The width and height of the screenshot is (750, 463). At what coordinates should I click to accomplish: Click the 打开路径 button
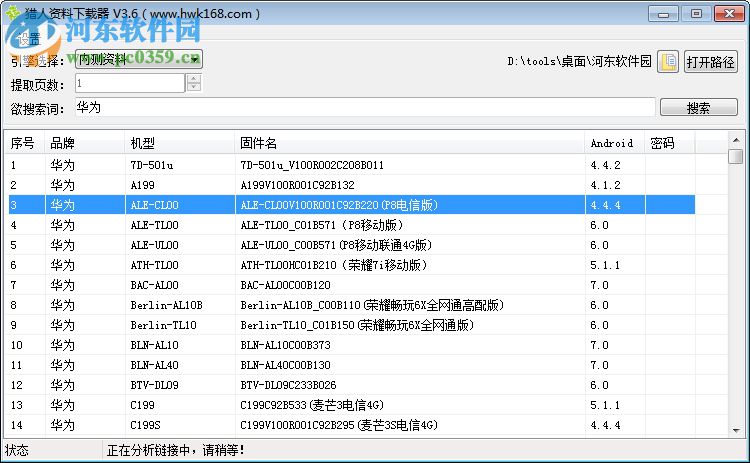pyautogui.click(x=710, y=62)
